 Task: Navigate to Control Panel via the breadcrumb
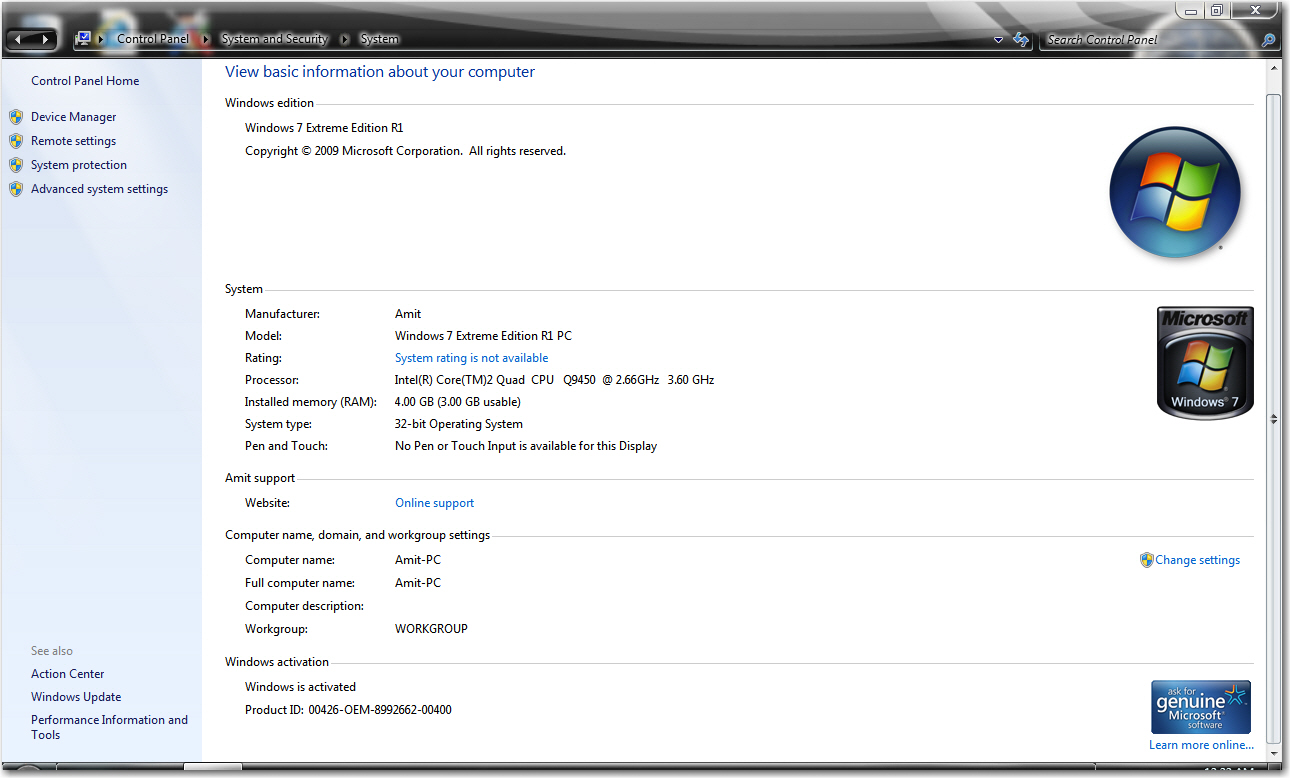pos(152,39)
